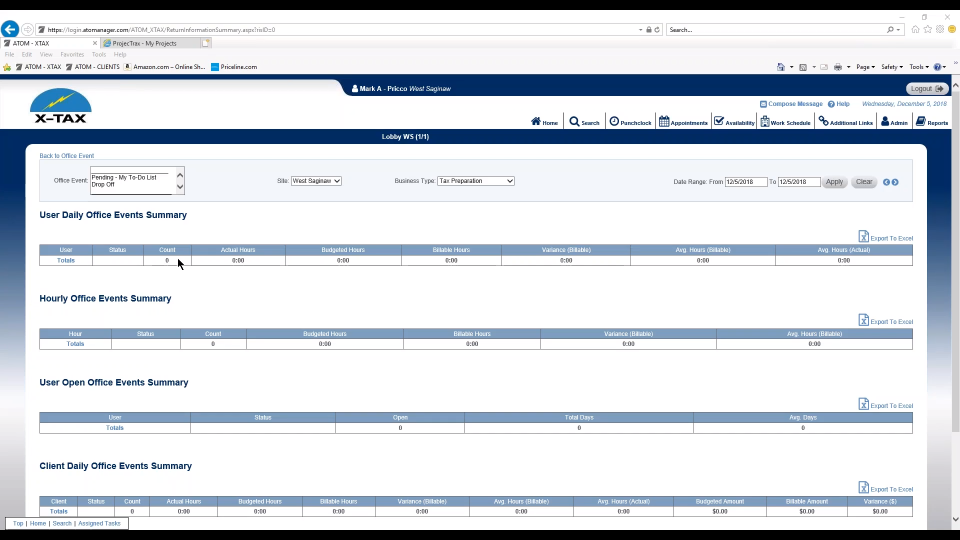The height and width of the screenshot is (540, 960).
Task: Click the add-to-favorites star on favorites bar
Action: (x=7, y=67)
